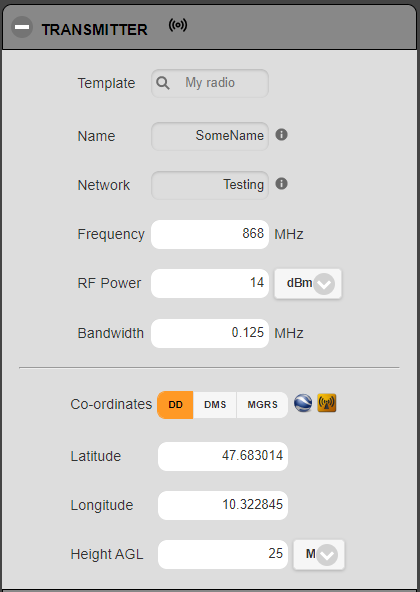The image size is (420, 592).
Task: Collapse the Transmitter panel with minus icon
Action: click(x=22, y=27)
